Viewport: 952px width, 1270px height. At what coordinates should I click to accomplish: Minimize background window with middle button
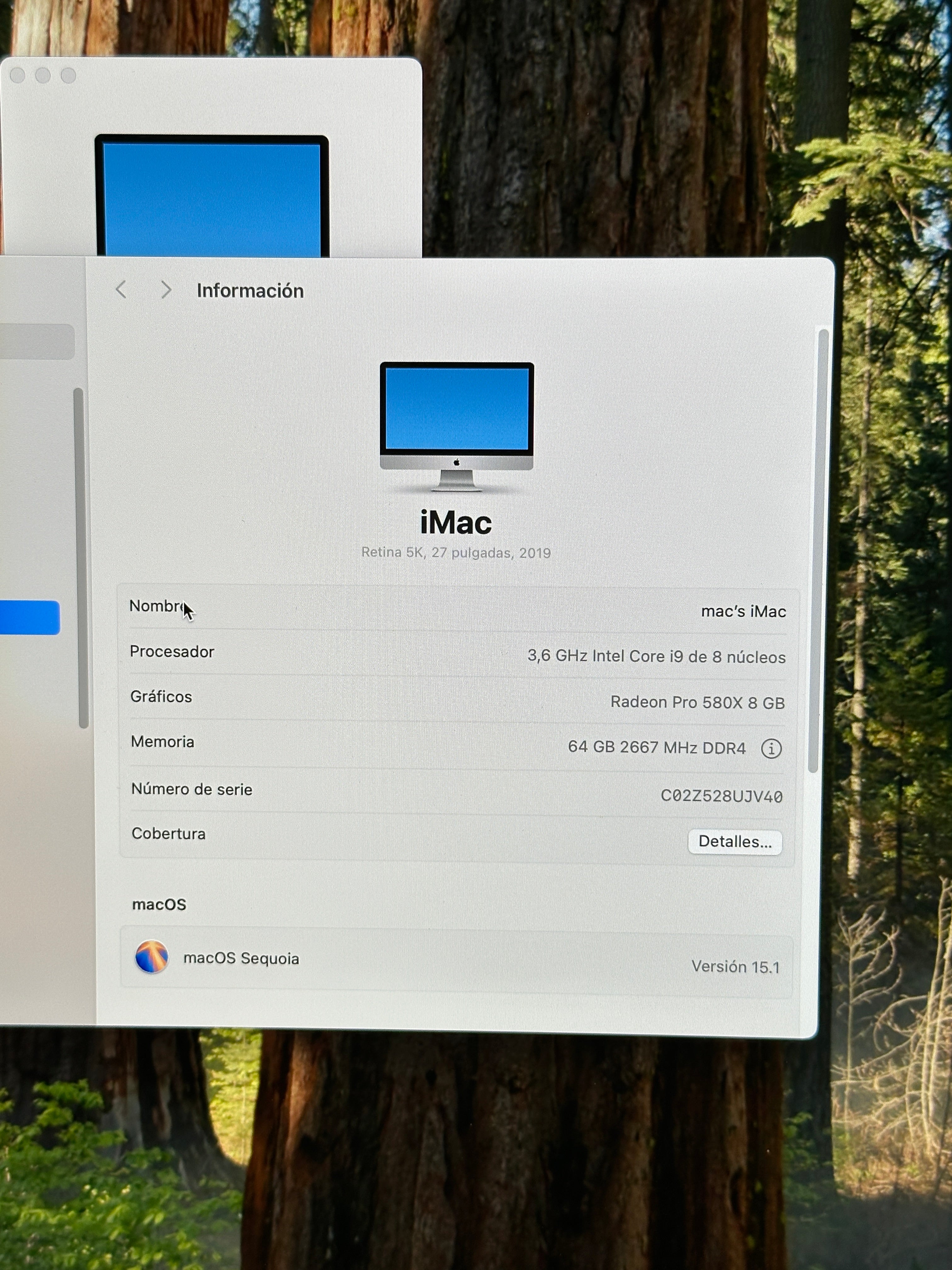43,75
